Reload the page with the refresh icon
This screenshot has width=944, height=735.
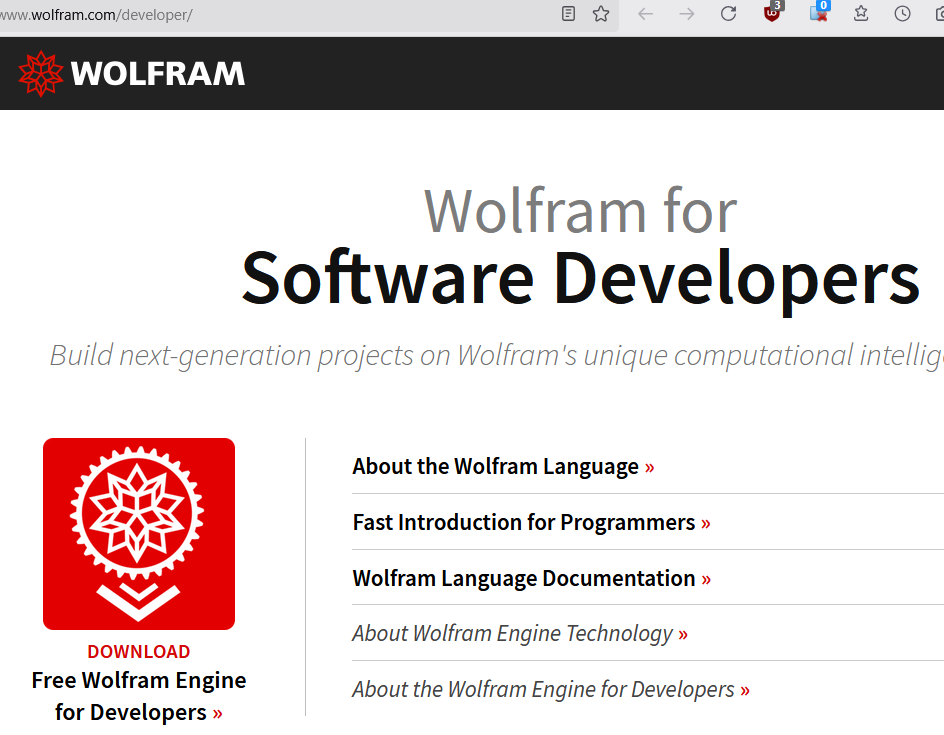728,13
